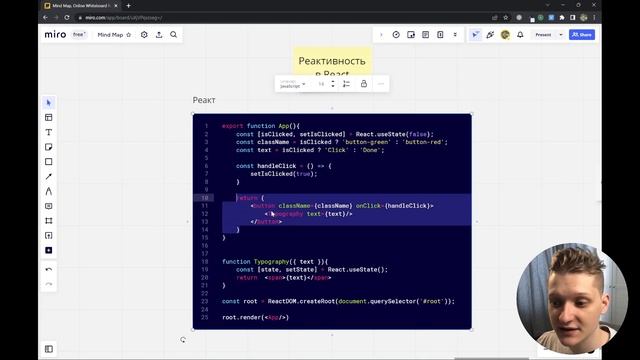Image resolution: width=640 pixels, height=360 pixels.
Task: Open the notifications bell
Action: [520, 35]
